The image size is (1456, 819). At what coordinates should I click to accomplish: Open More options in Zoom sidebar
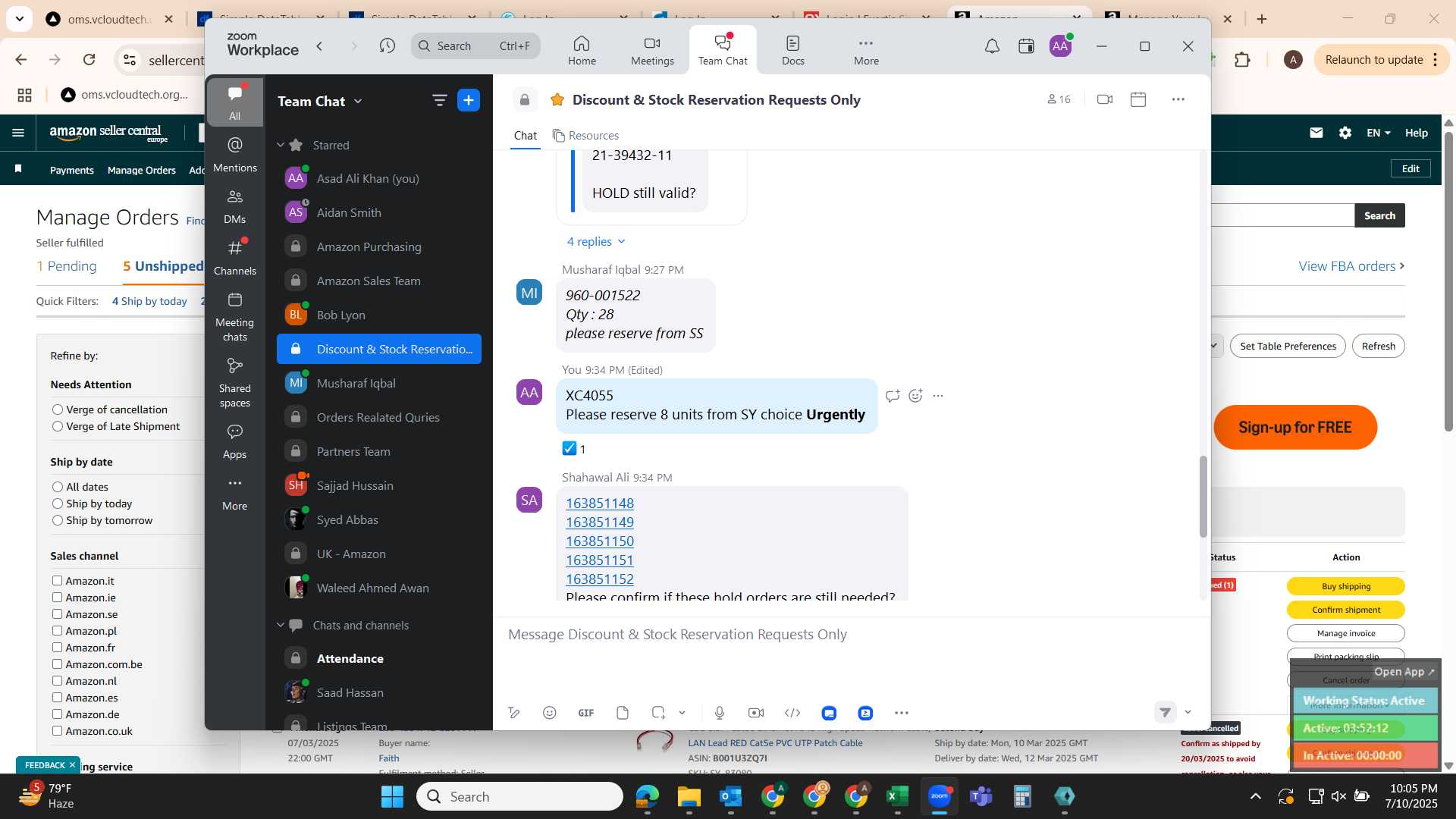point(235,493)
